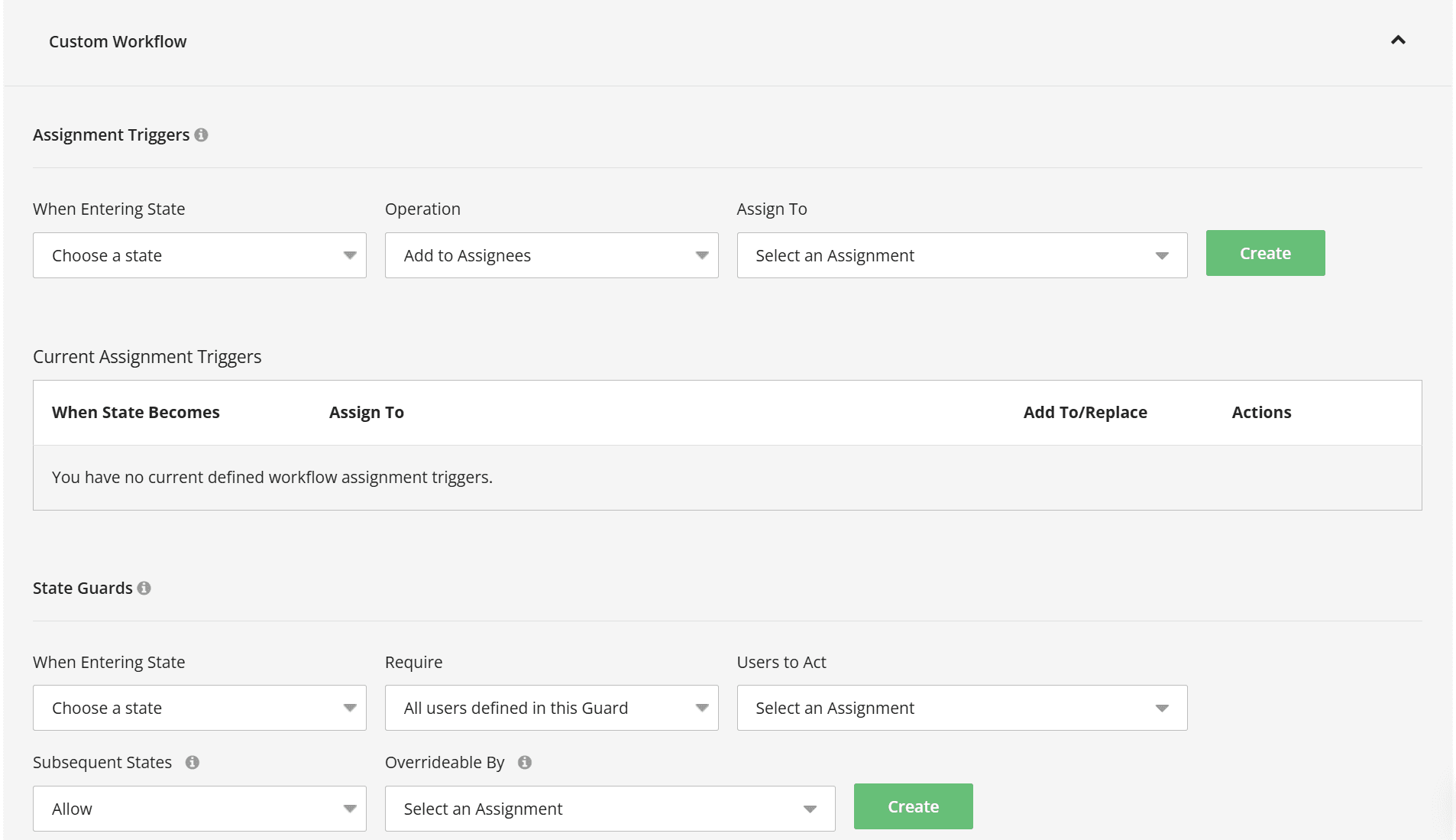1456x840 pixels.
Task: Create the assignment trigger
Action: click(x=1265, y=253)
